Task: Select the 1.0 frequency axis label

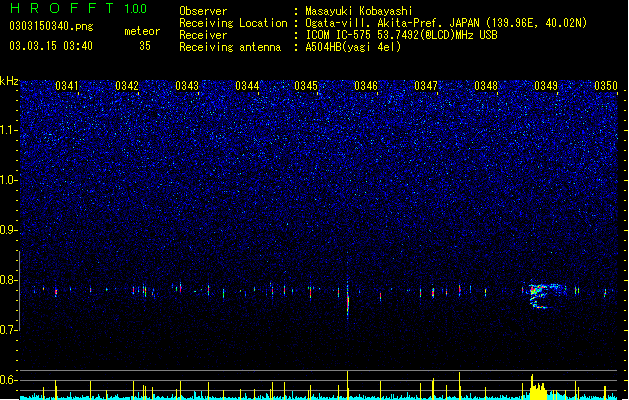Action: point(9,180)
